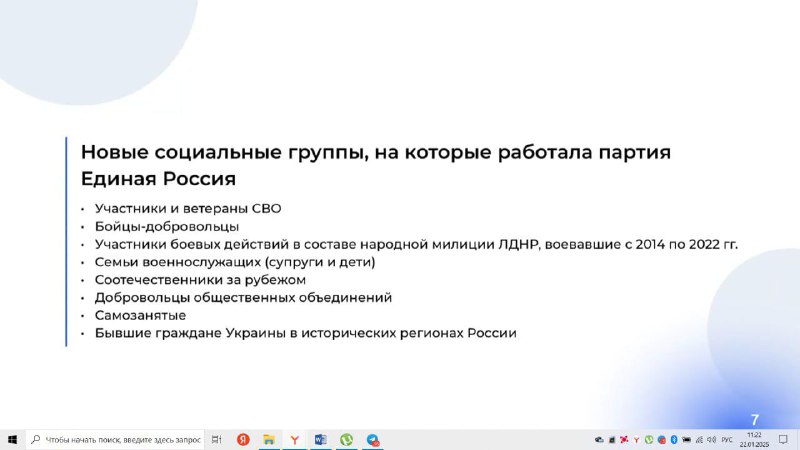Select bullet 'Бойцы-добровольцы'
This screenshot has height=450, width=800.
pos(166,226)
